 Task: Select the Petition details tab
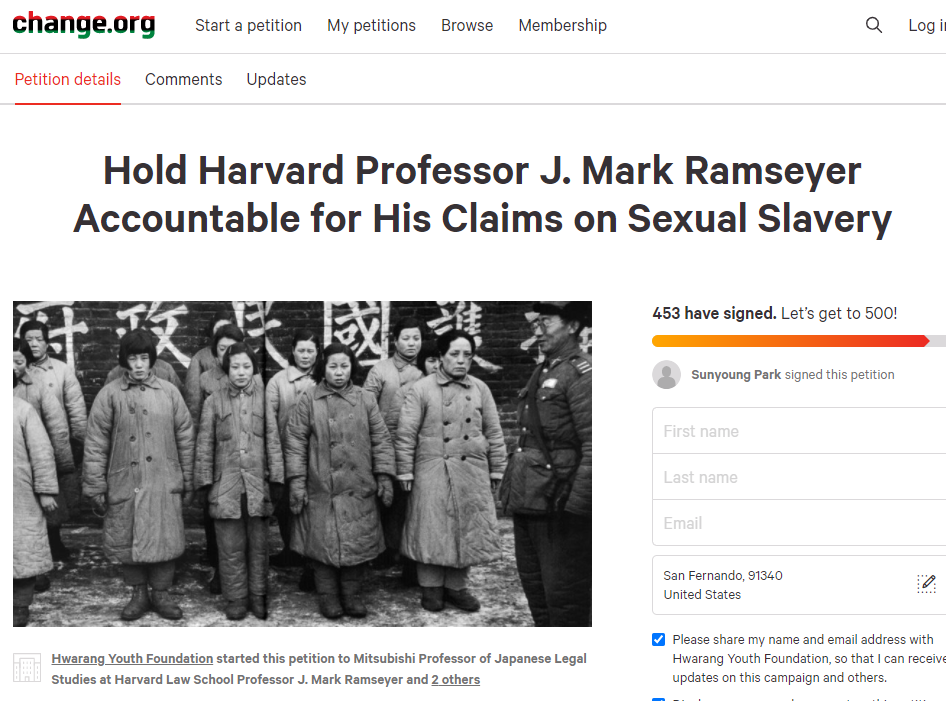68,79
